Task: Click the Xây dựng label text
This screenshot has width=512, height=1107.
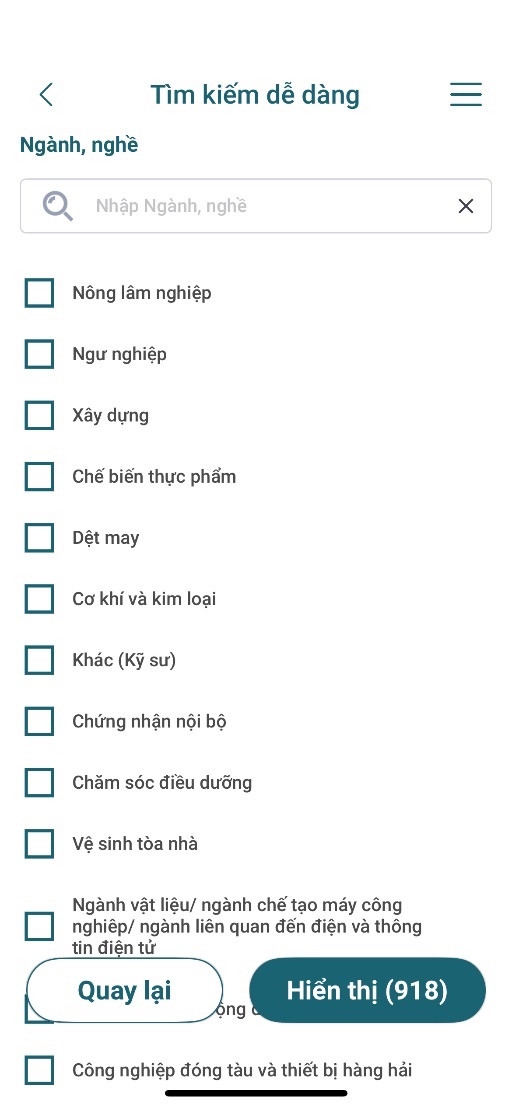Action: coord(111,416)
